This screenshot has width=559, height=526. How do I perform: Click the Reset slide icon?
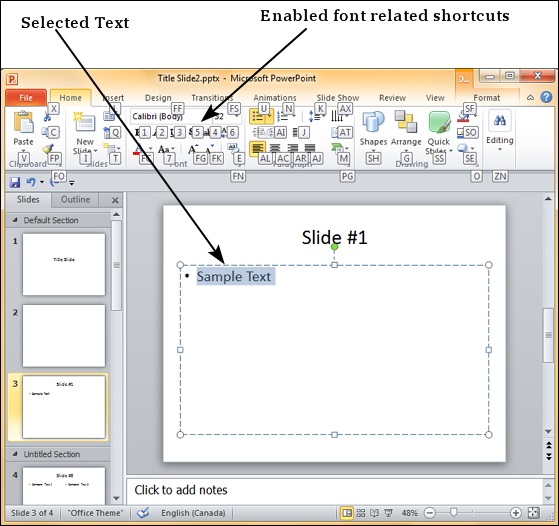click(x=108, y=133)
